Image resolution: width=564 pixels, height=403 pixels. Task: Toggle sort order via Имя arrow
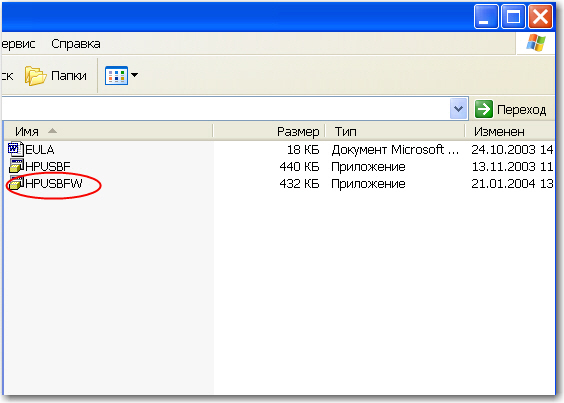click(53, 131)
